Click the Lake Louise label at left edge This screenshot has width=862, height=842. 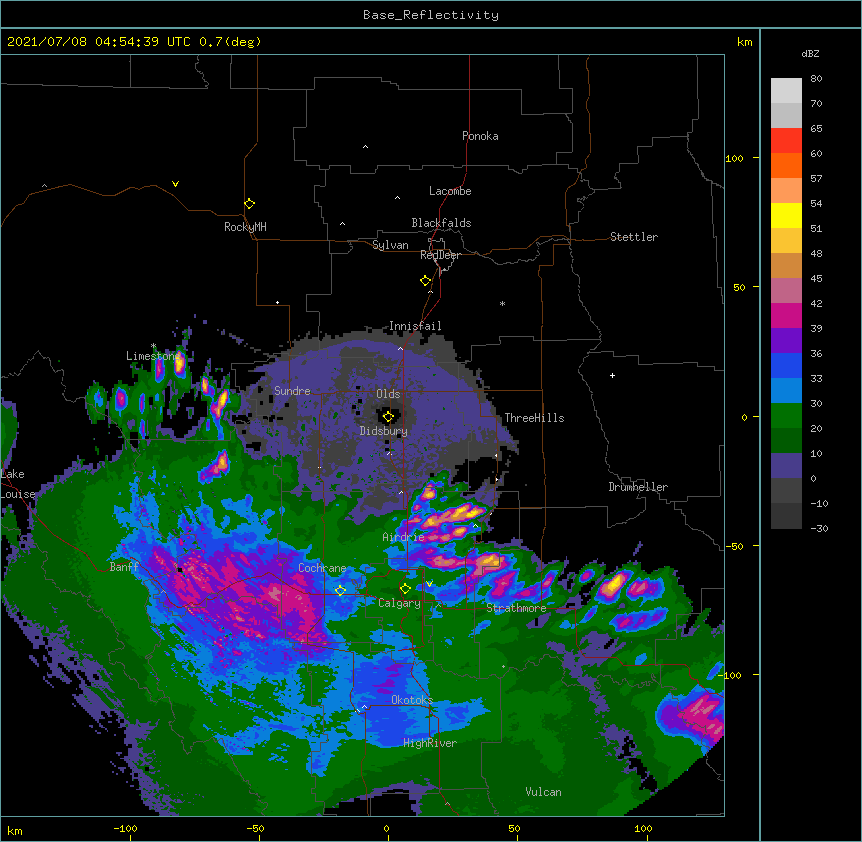click(18, 484)
